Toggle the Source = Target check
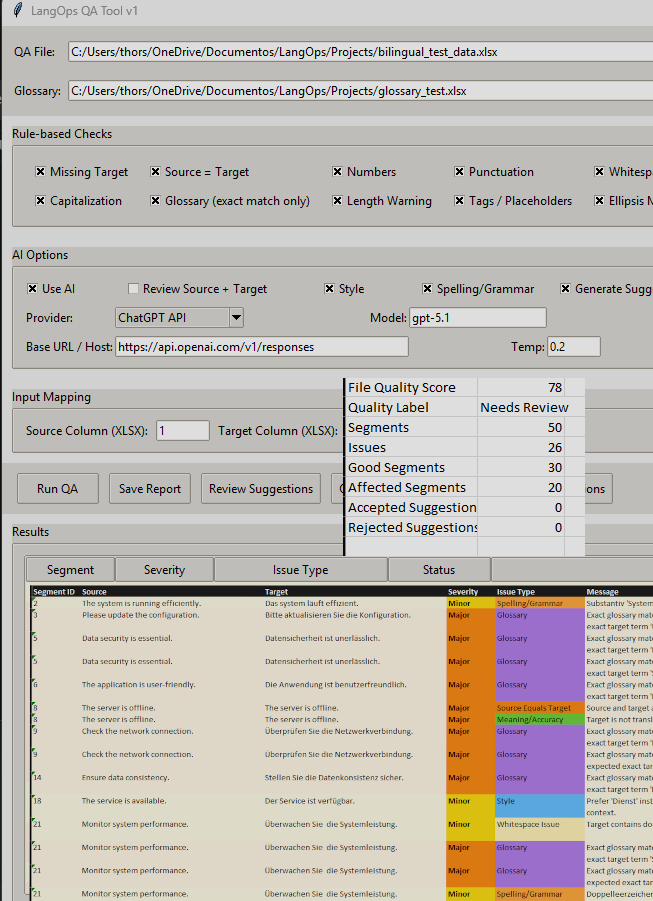 156,172
